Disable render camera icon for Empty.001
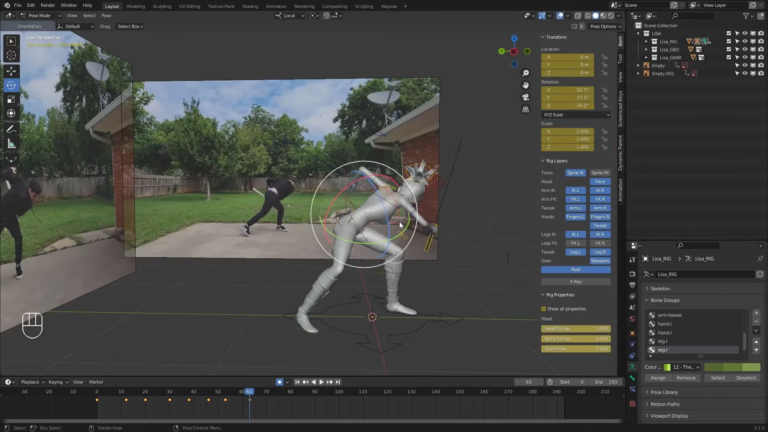Image resolution: width=768 pixels, height=432 pixels. 761,73
